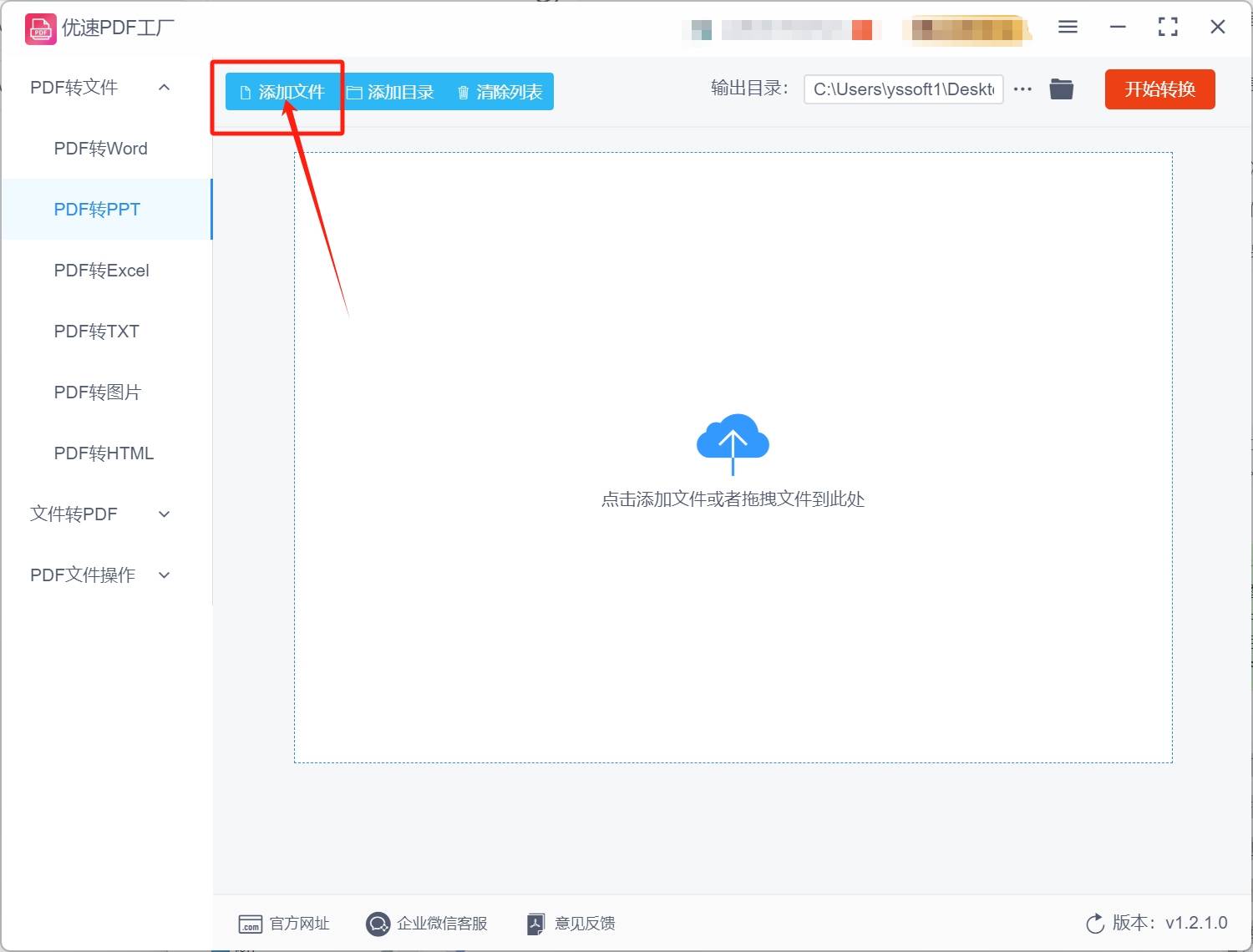Screen dimensions: 1253x952
Task: Click the 输出目录 label
Action: (x=749, y=89)
